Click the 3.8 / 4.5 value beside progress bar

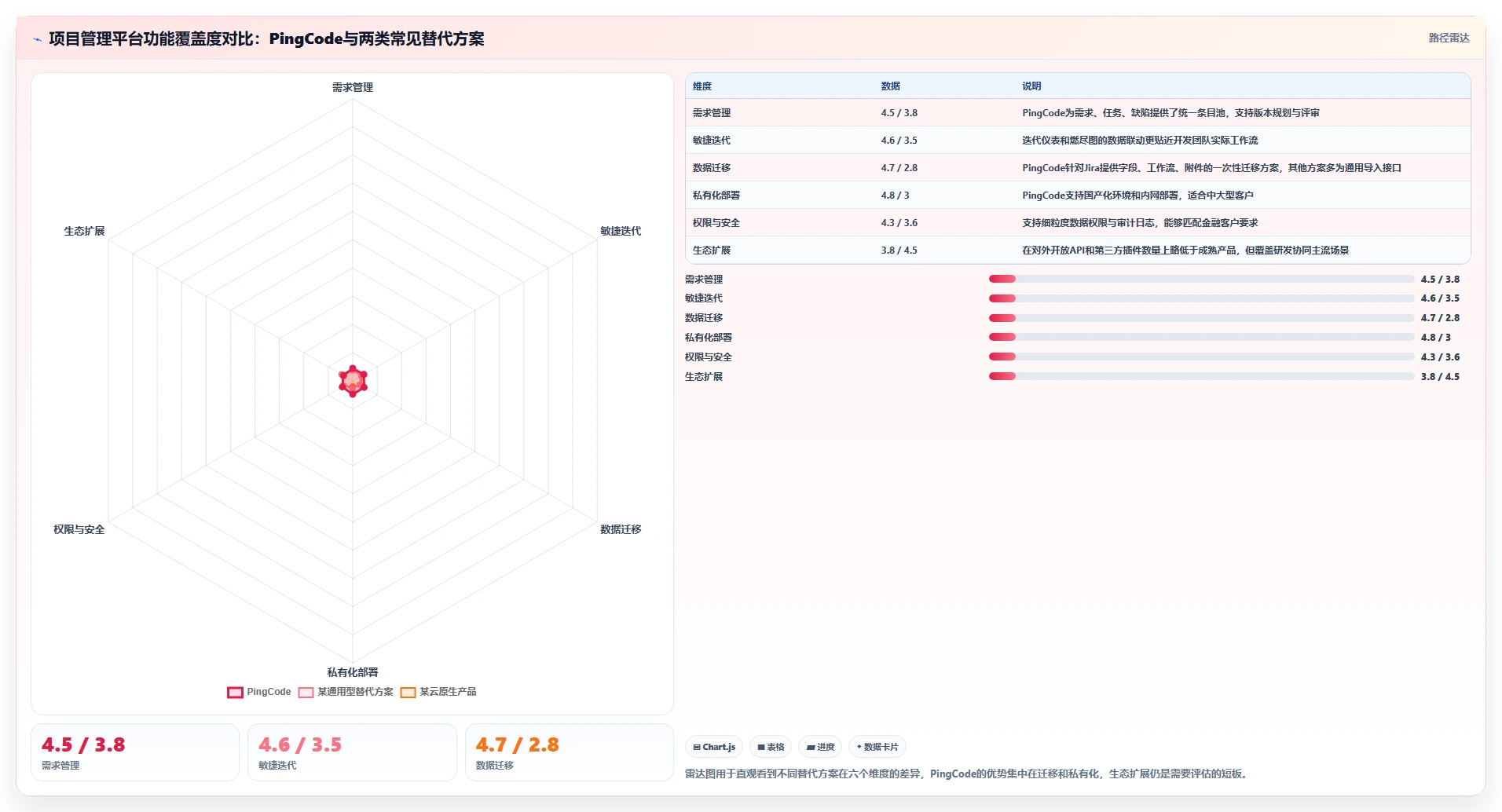coord(1440,377)
